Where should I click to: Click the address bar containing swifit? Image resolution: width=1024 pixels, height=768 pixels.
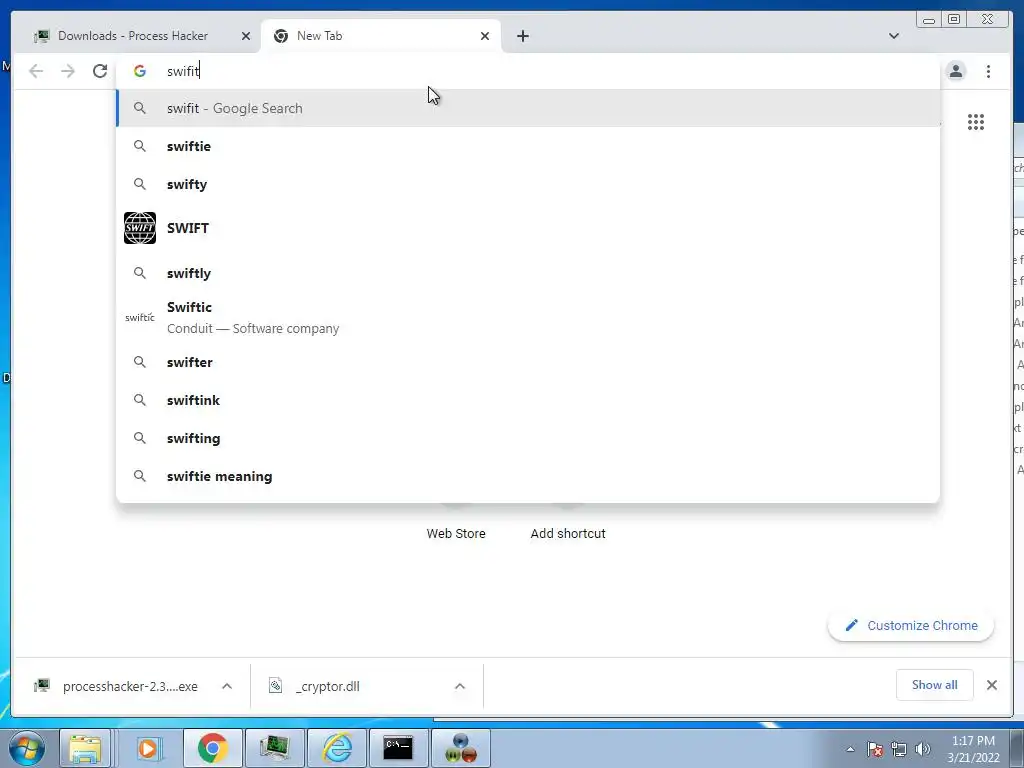(x=528, y=71)
